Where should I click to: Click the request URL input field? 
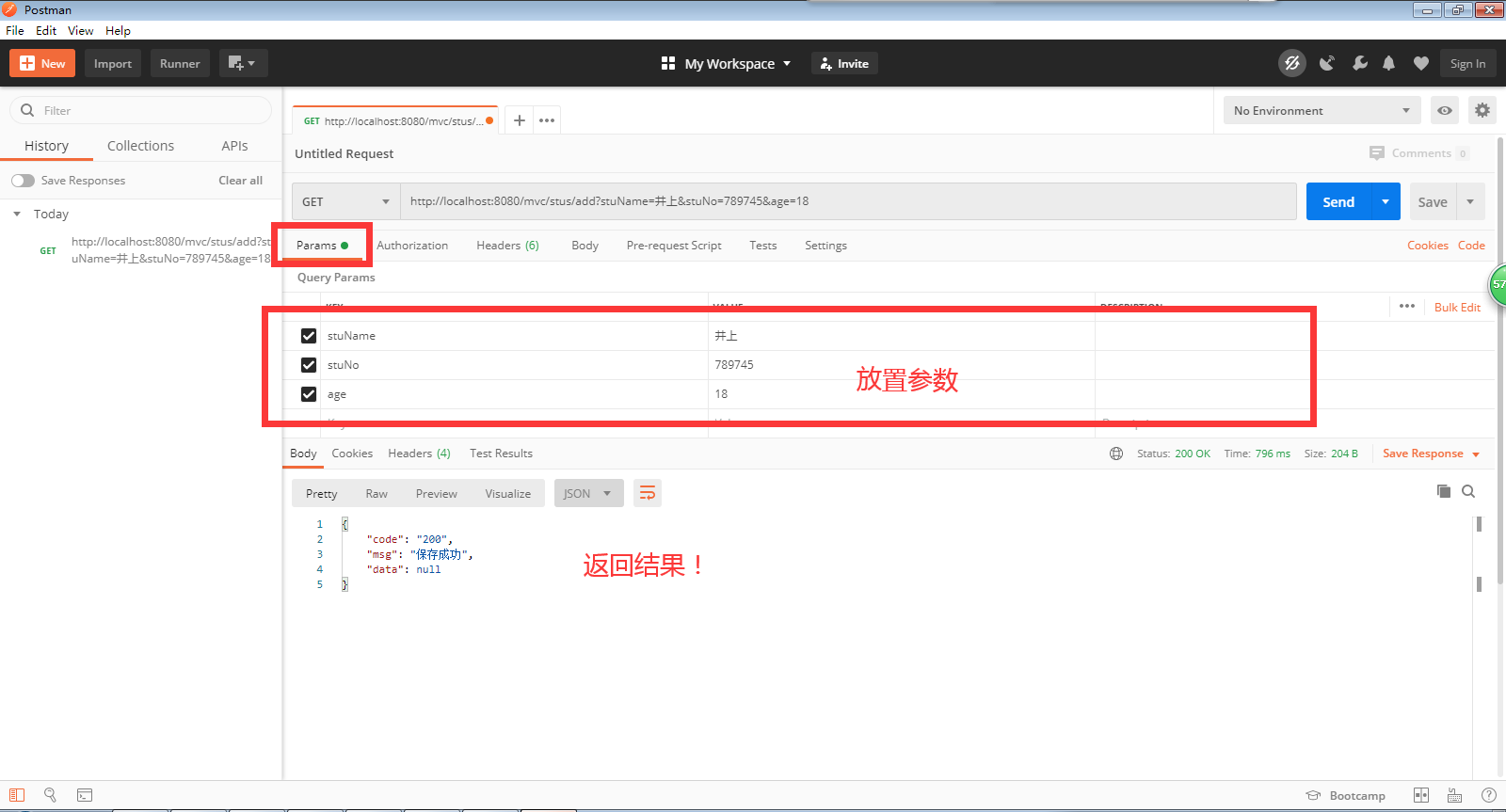pyautogui.click(x=848, y=201)
